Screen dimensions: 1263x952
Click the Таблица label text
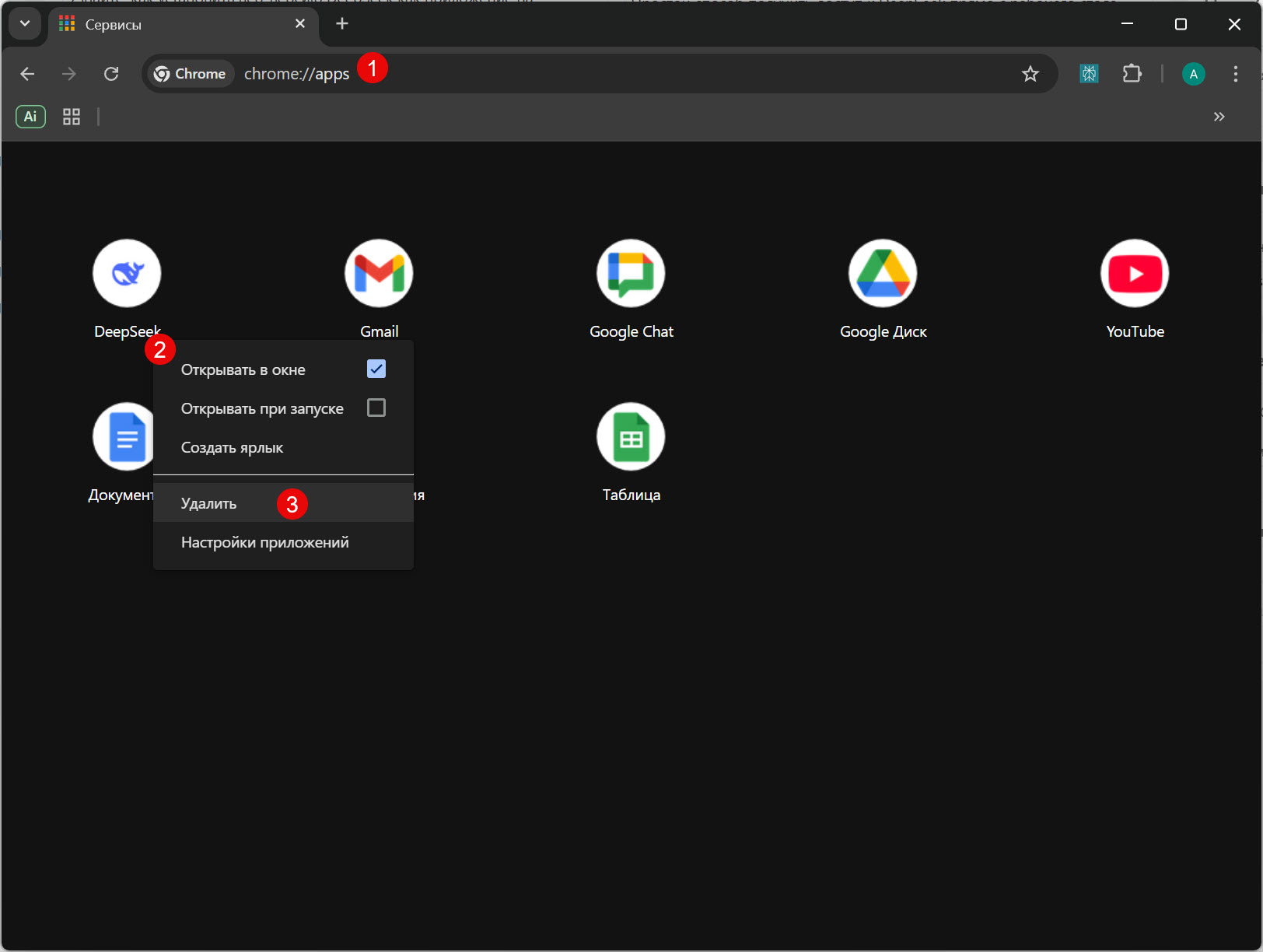click(x=631, y=495)
